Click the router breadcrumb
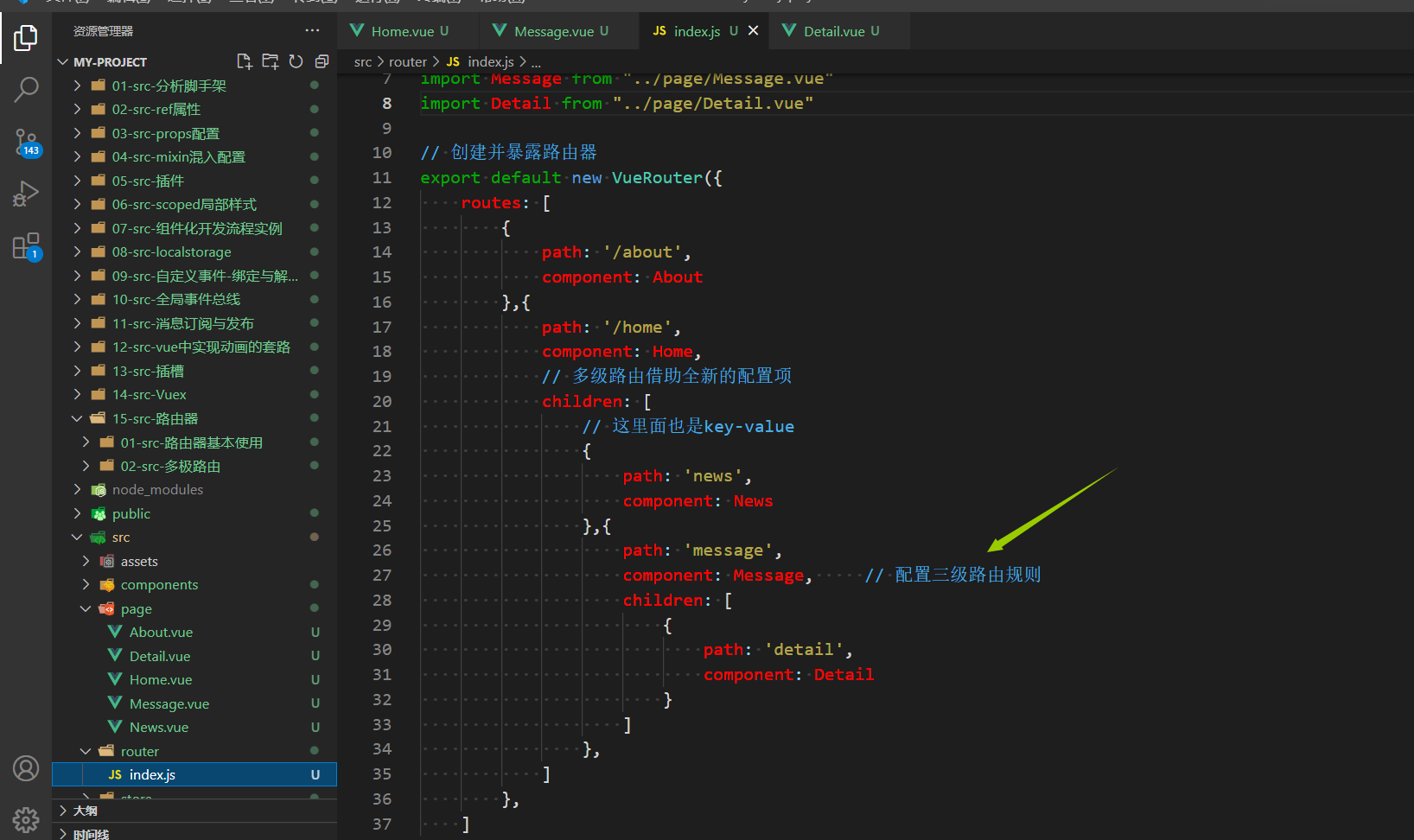1414x840 pixels. pyautogui.click(x=408, y=61)
